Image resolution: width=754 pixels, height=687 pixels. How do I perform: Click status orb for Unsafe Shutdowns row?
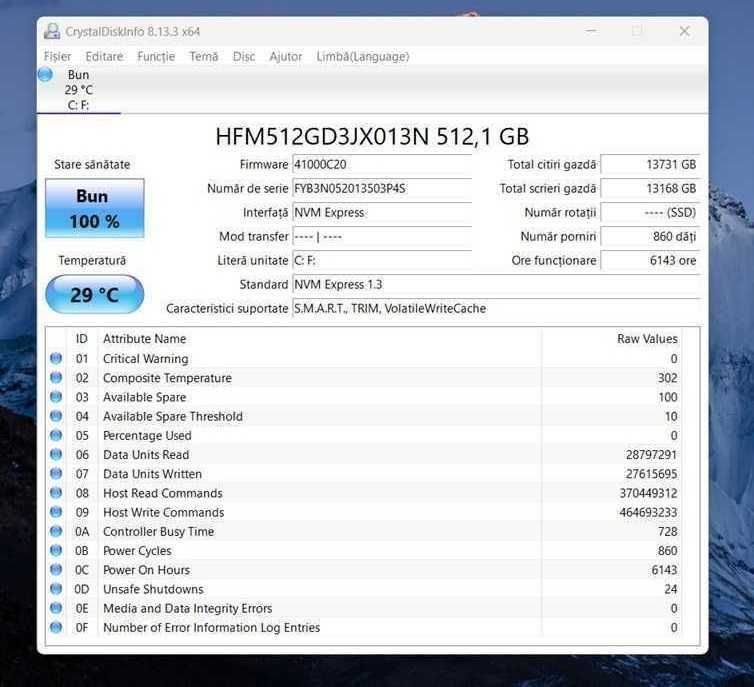pos(56,588)
